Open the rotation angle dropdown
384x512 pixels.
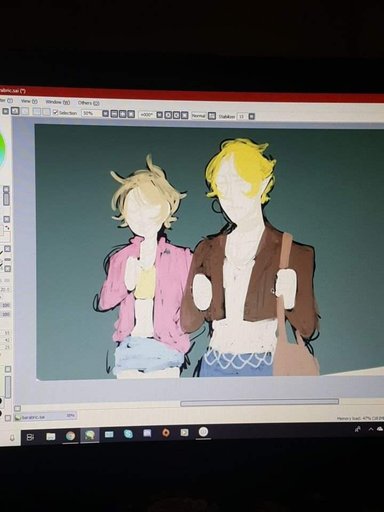coord(160,115)
